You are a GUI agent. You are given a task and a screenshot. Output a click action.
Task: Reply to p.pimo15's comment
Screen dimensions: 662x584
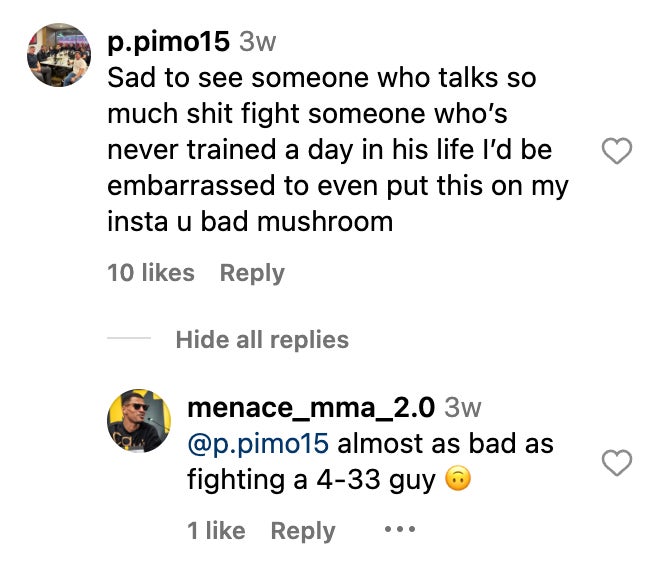point(252,273)
